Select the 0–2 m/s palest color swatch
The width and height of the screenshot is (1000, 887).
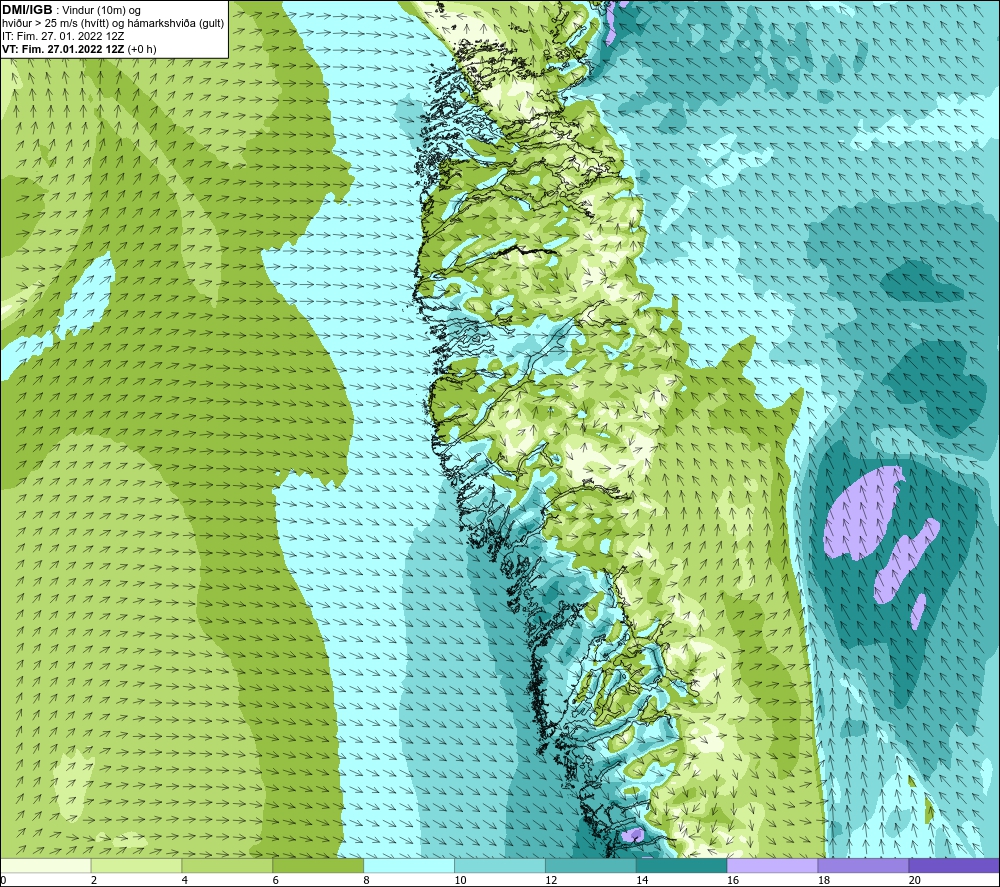pos(45,865)
